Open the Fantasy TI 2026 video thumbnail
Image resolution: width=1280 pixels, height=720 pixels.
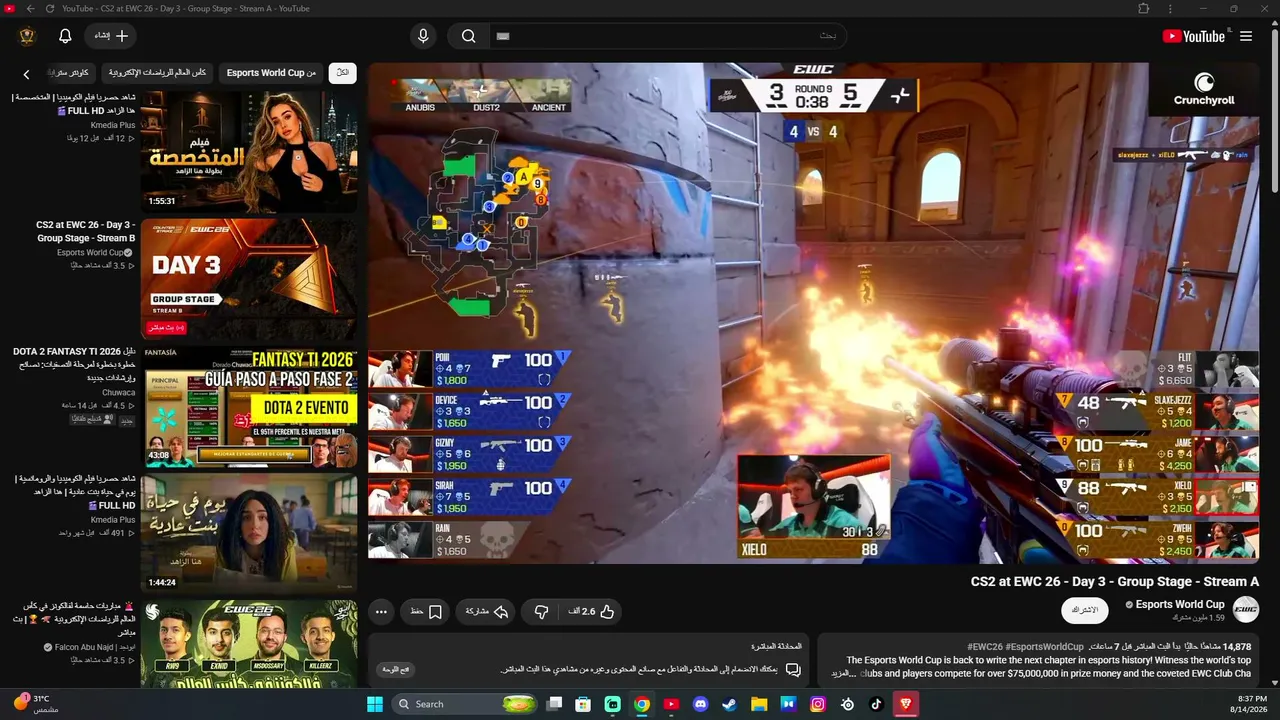coord(249,407)
